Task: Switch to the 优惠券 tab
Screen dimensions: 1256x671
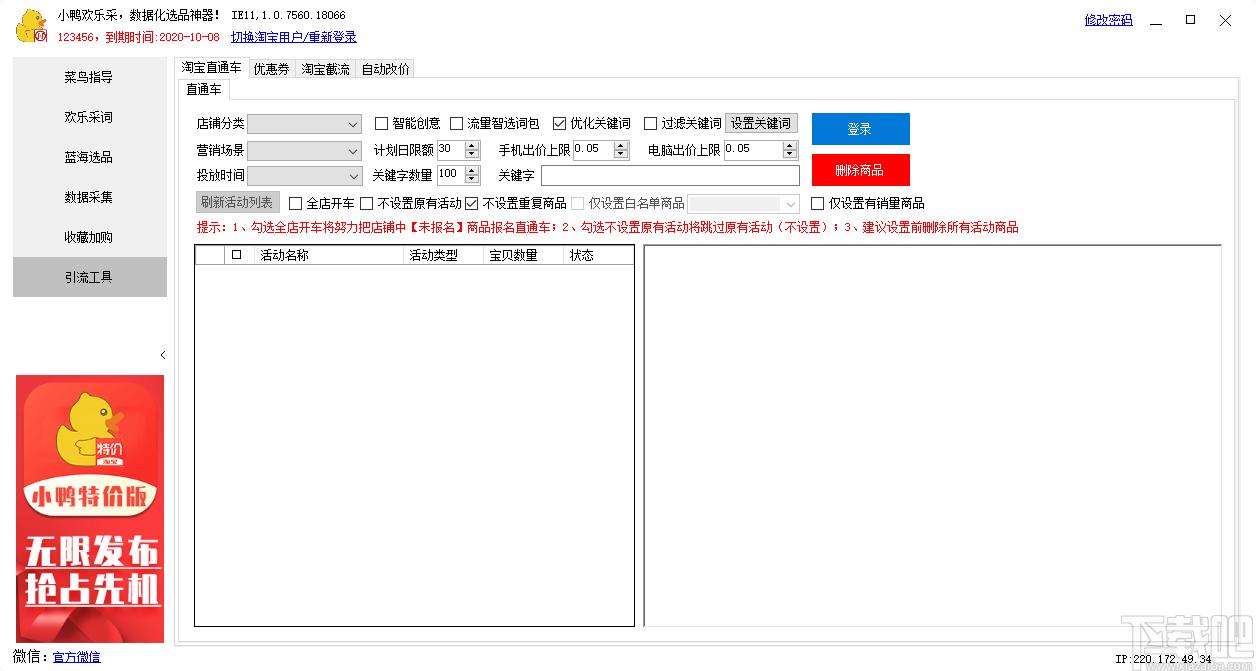Action: point(271,69)
